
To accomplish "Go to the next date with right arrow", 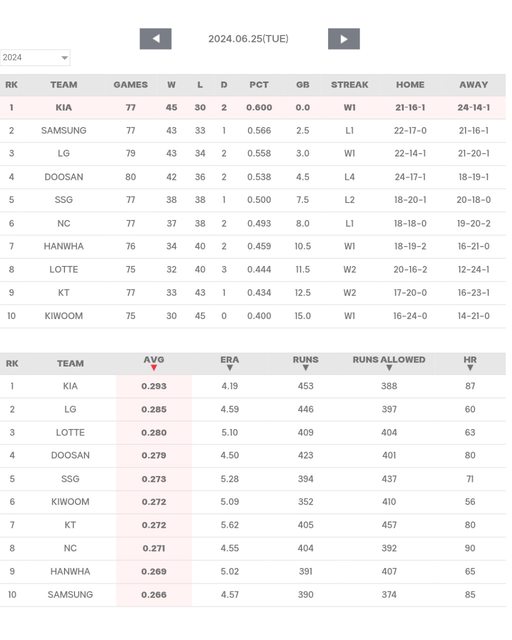I will click(x=344, y=39).
